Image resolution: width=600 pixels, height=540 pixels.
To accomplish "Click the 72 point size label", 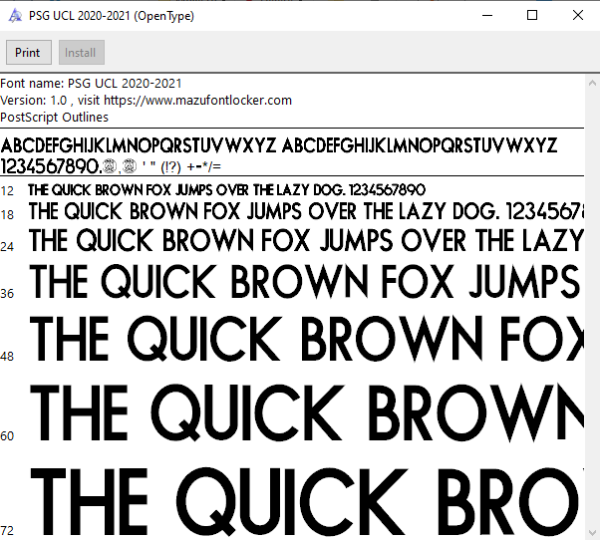I will click(7, 530).
